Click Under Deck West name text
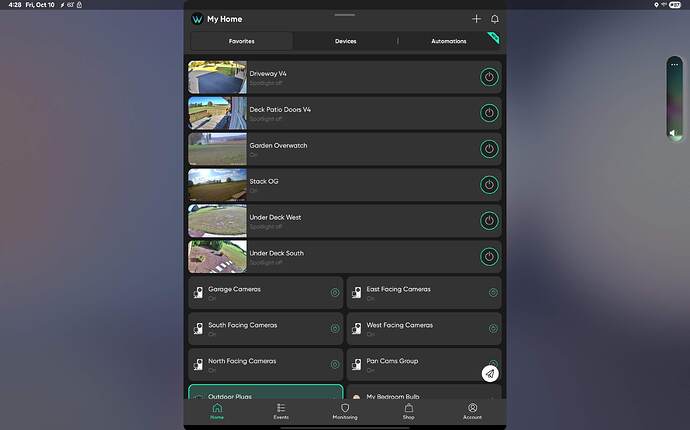This screenshot has width=690, height=430. (275, 217)
